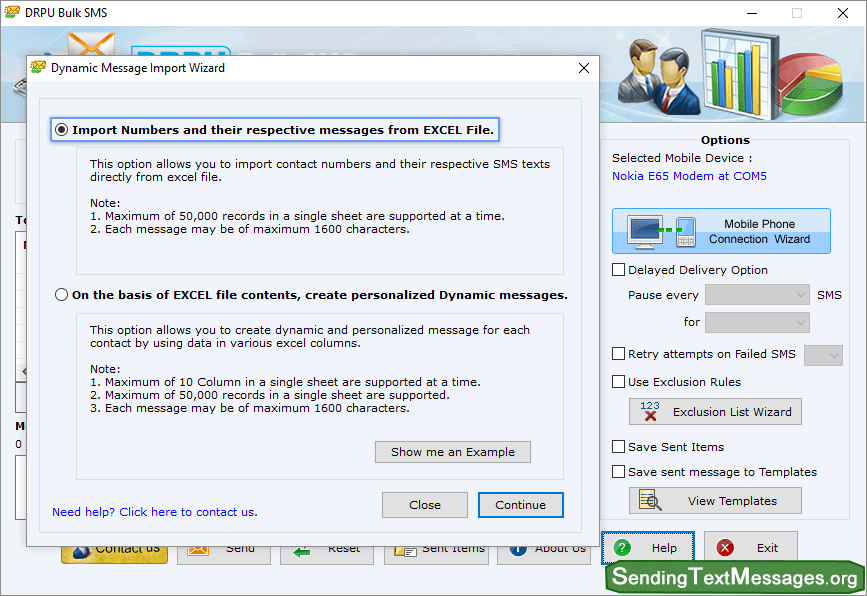Open the Exclusion List Wizard

click(715, 411)
